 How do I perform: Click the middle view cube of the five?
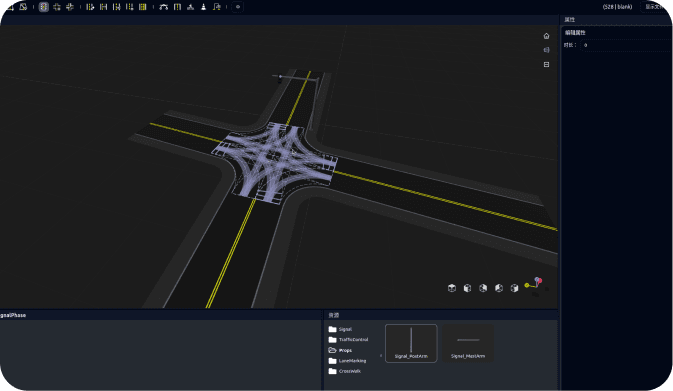[483, 288]
